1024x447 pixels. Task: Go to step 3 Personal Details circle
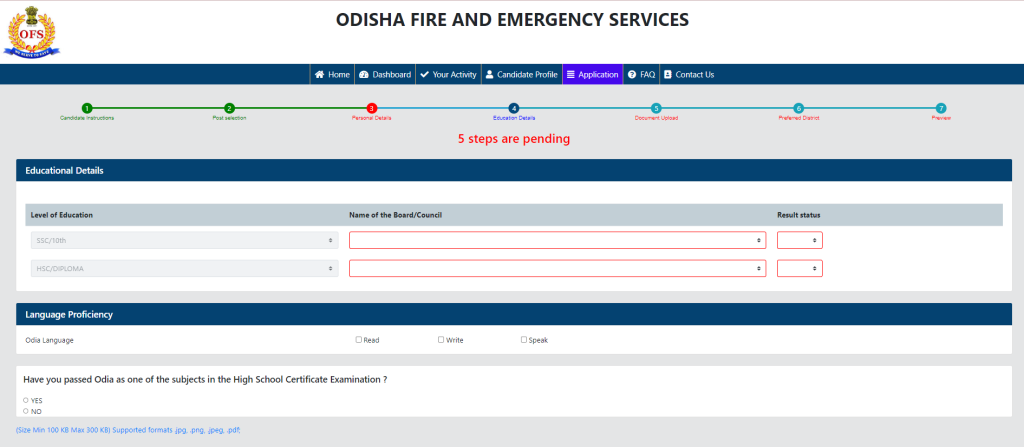tap(372, 108)
